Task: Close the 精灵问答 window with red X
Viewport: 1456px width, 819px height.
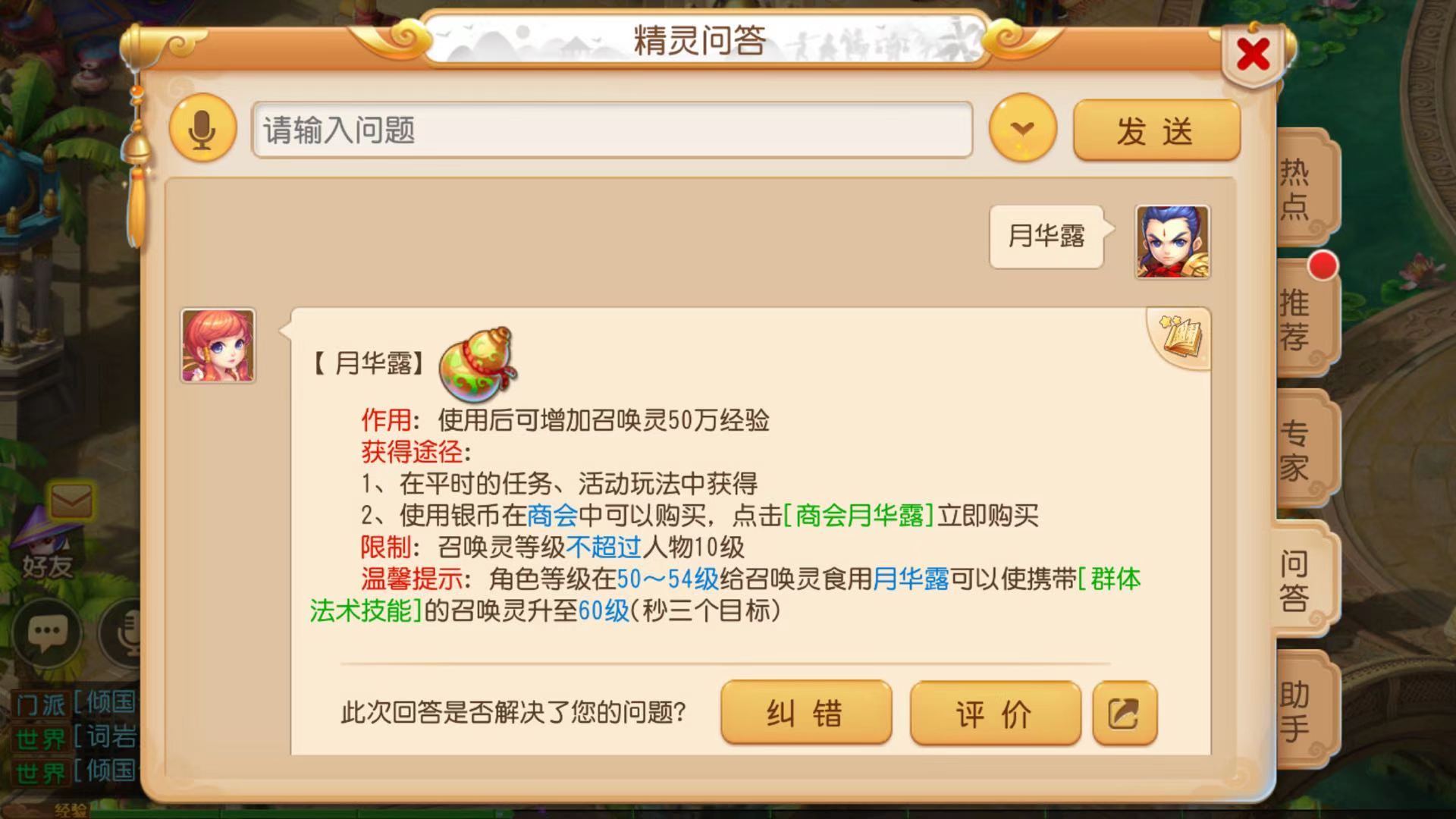Action: coord(1253,54)
